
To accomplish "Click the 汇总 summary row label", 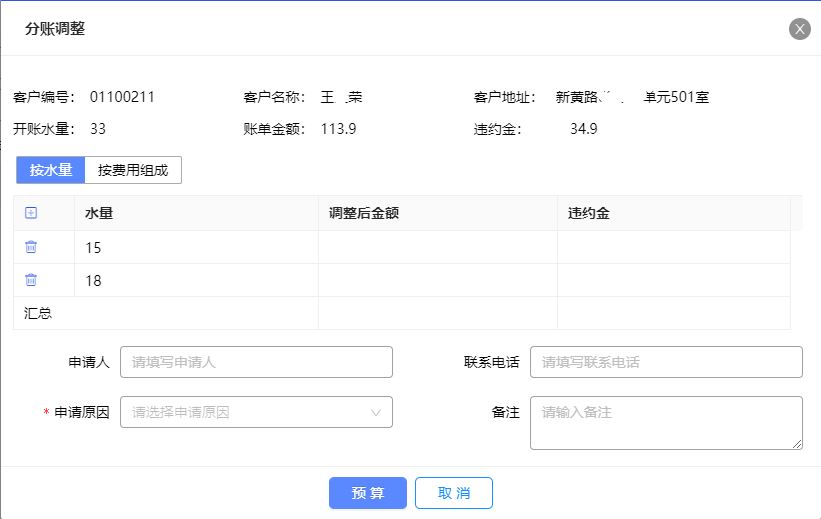I will tap(38, 313).
